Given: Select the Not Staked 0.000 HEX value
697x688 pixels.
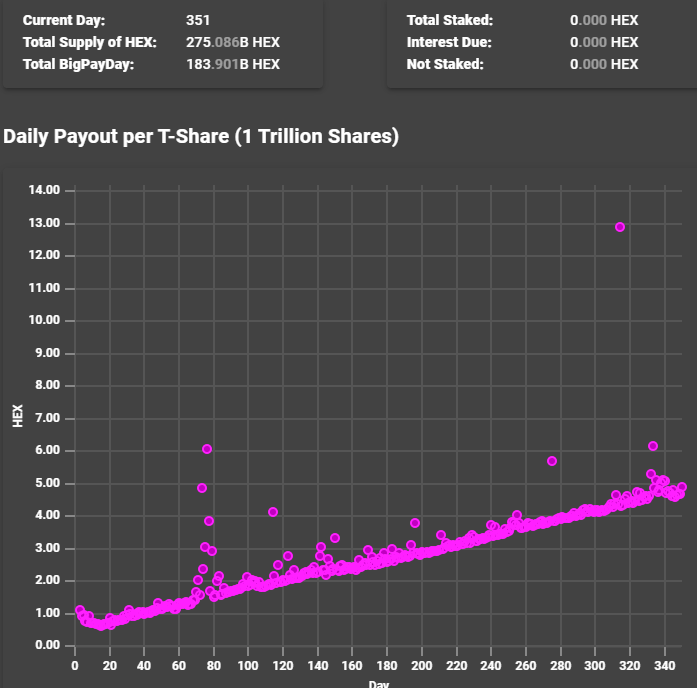Looking at the screenshot, I should [604, 64].
